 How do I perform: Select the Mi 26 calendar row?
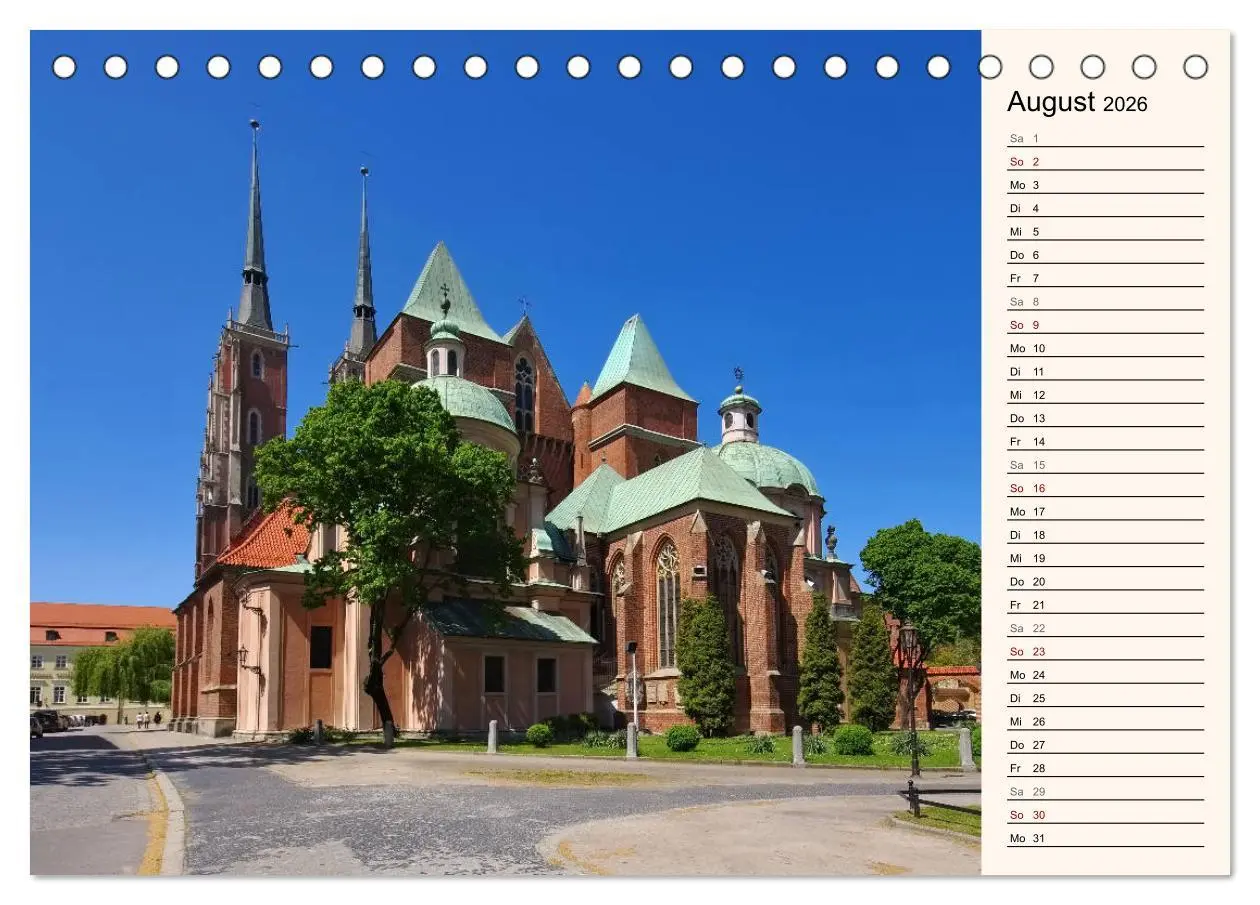point(1105,721)
